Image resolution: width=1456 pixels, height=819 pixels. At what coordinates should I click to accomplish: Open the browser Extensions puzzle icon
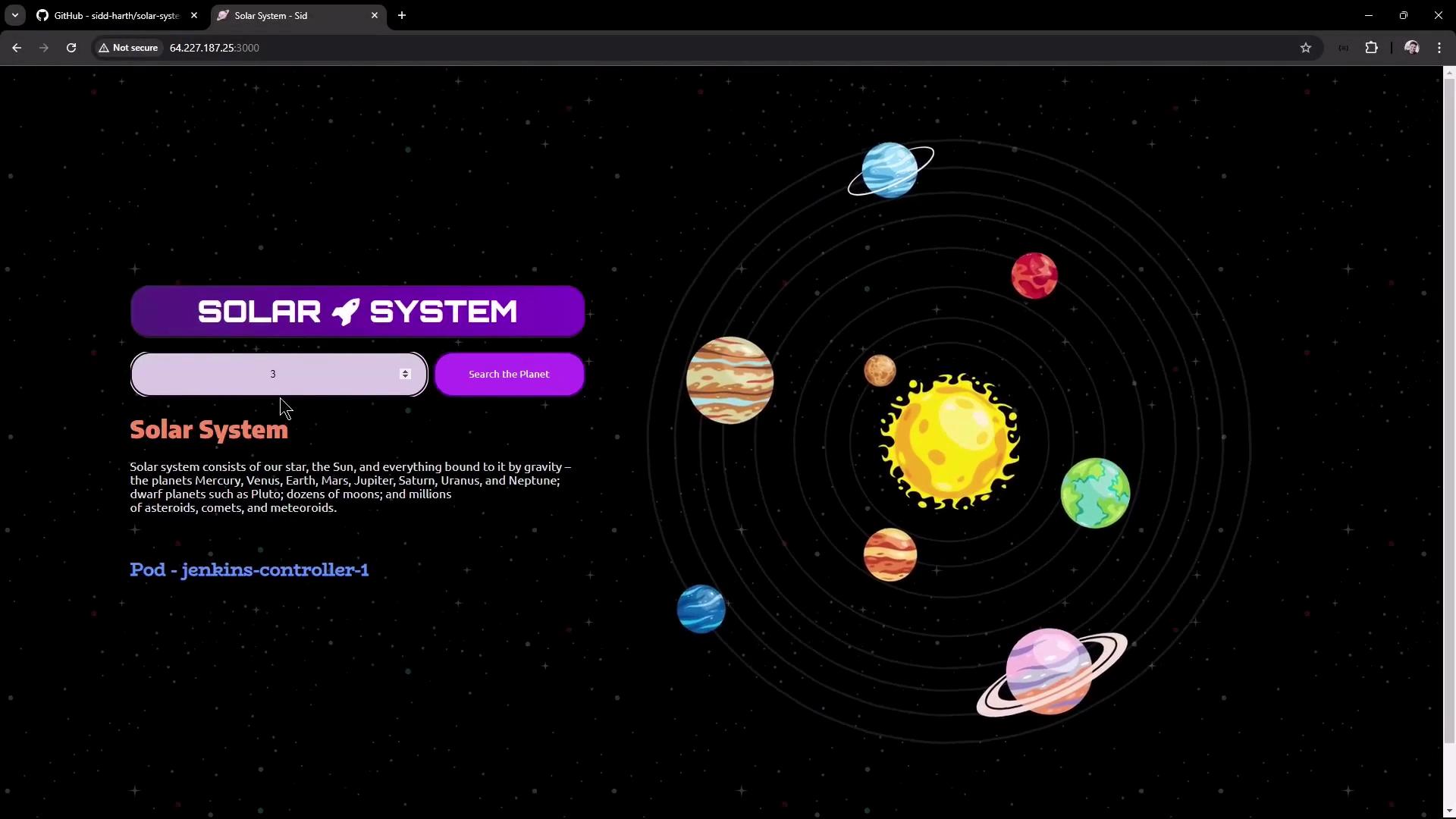coord(1372,48)
